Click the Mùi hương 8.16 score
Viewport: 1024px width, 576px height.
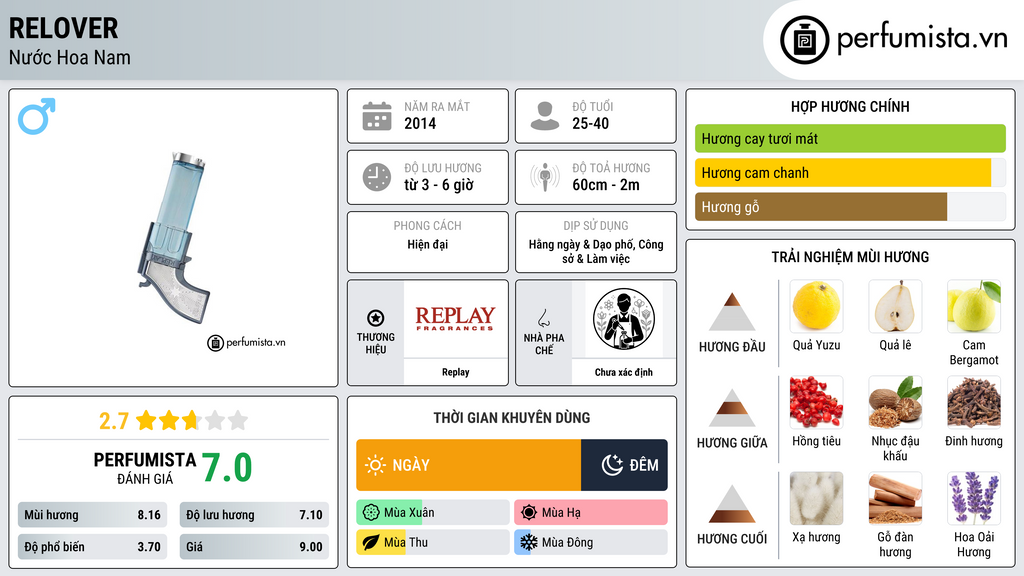[92, 515]
